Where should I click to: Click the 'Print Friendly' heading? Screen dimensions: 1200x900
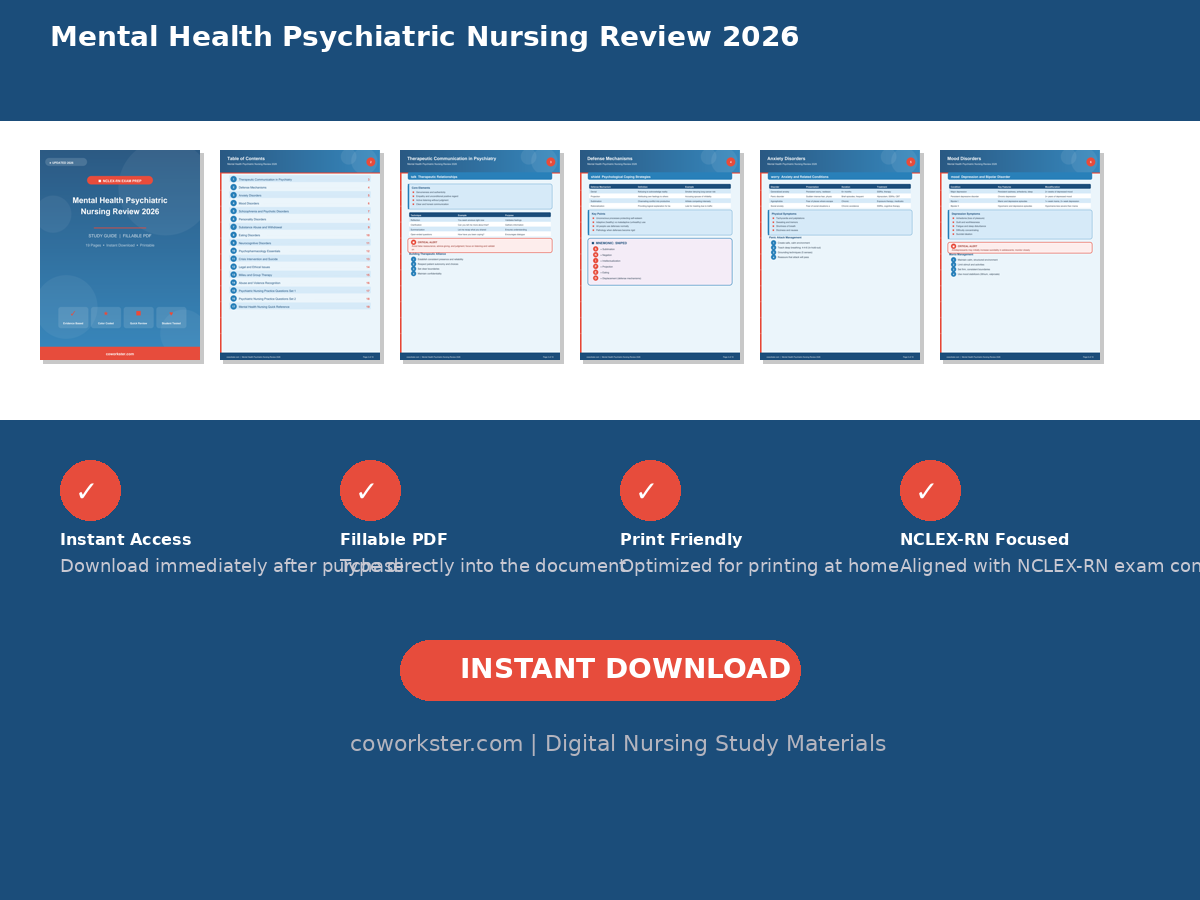click(681, 540)
